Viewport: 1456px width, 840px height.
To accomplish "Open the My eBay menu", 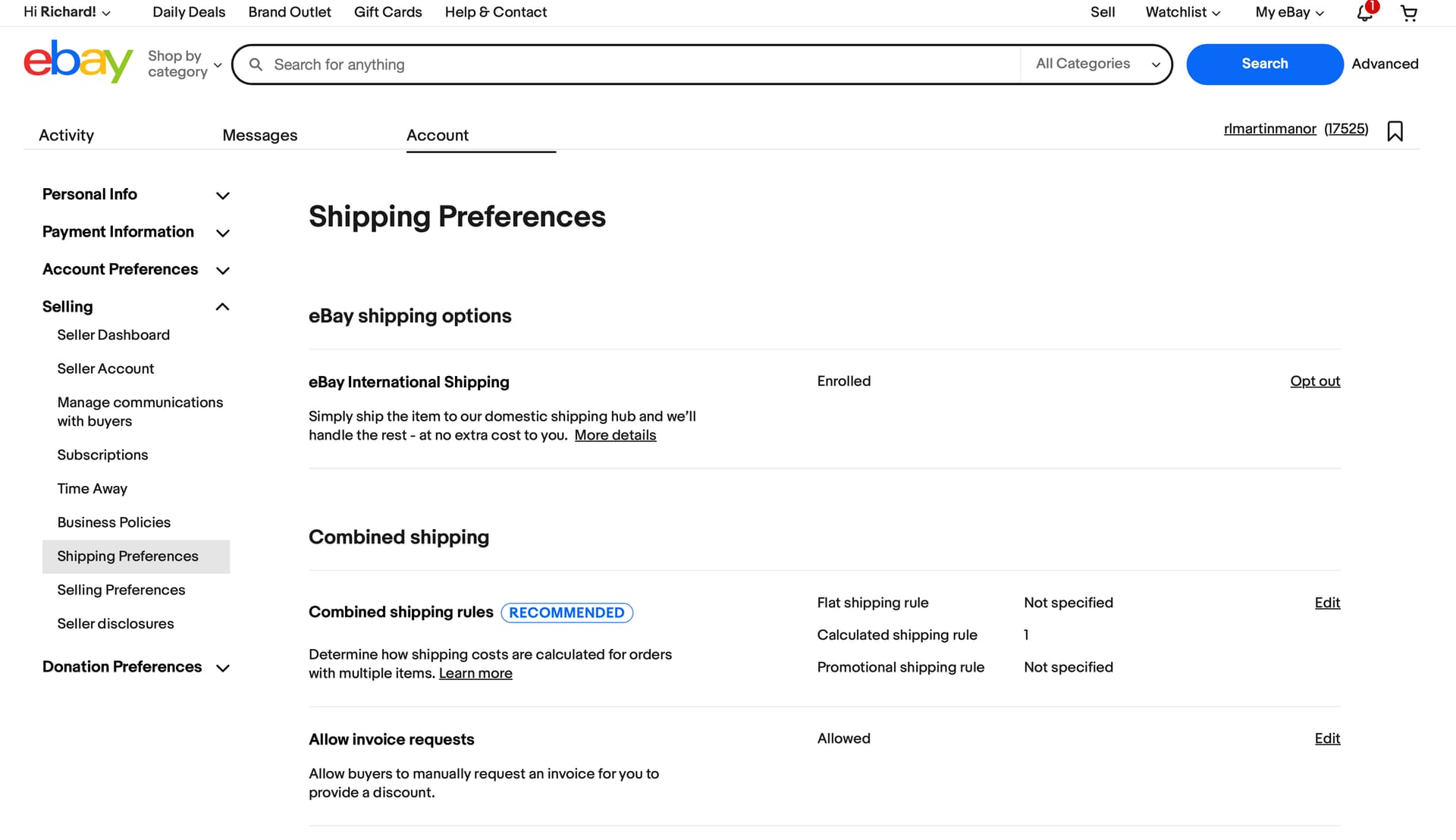I will tap(1289, 12).
